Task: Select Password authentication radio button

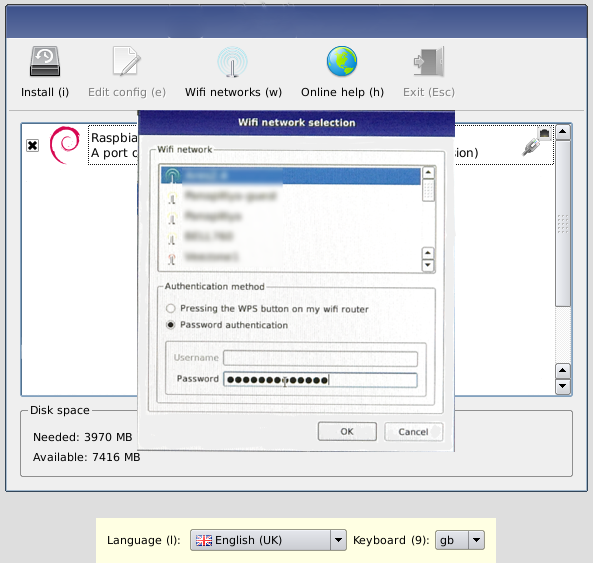Action: (171, 325)
